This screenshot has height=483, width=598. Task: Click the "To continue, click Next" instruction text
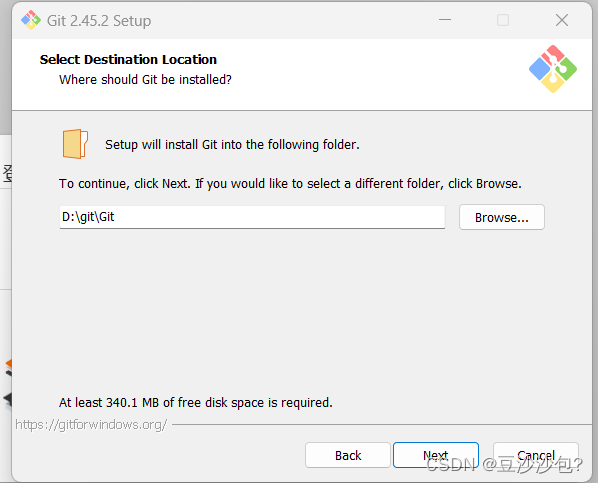[290, 184]
